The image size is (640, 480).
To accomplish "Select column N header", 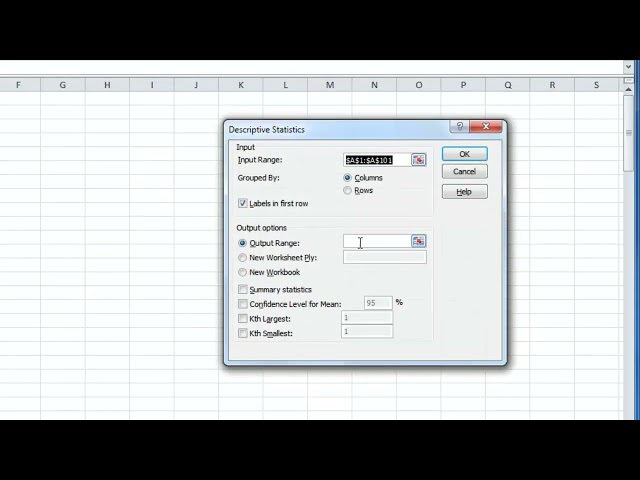I will point(374,85).
